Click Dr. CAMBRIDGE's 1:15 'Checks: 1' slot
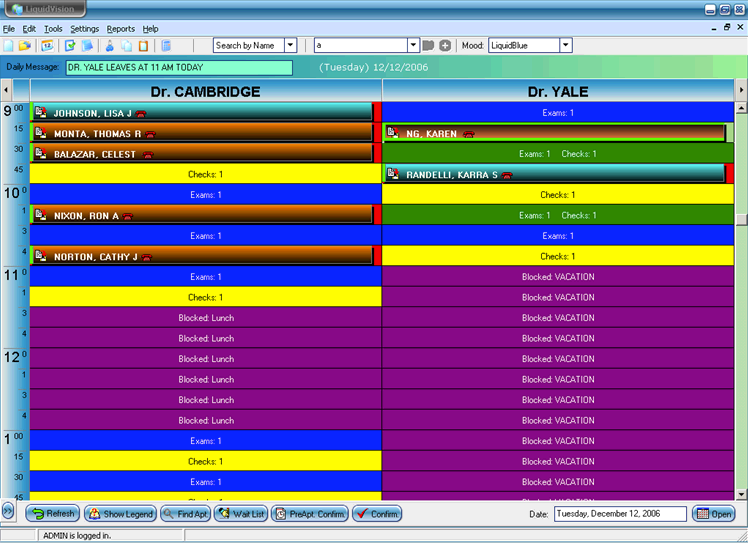 pyautogui.click(x=206, y=461)
